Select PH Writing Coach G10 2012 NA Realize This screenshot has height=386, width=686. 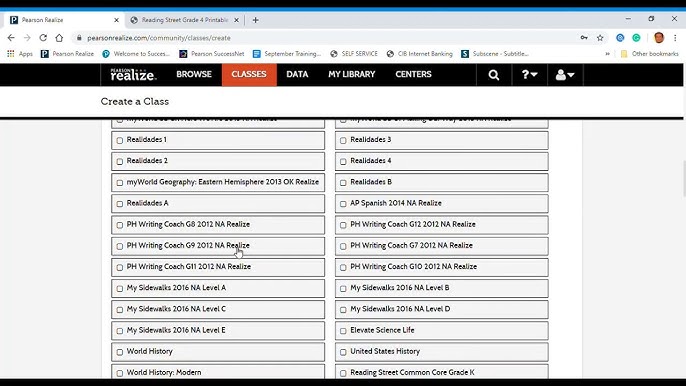(441, 267)
